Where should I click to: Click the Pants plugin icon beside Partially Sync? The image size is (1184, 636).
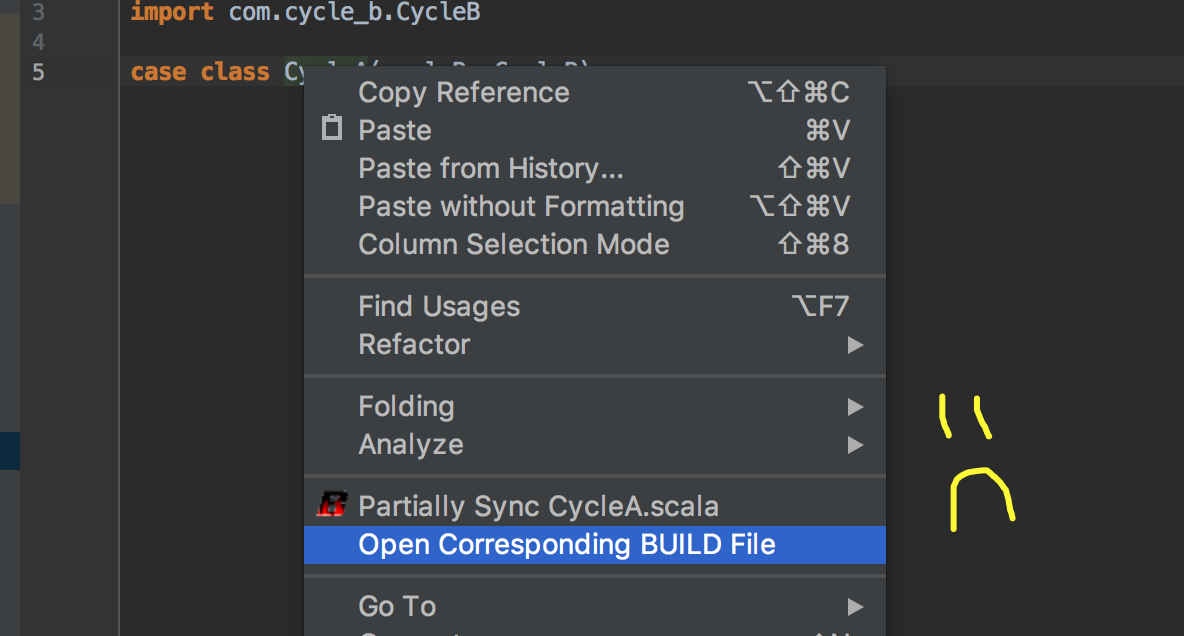[x=332, y=505]
